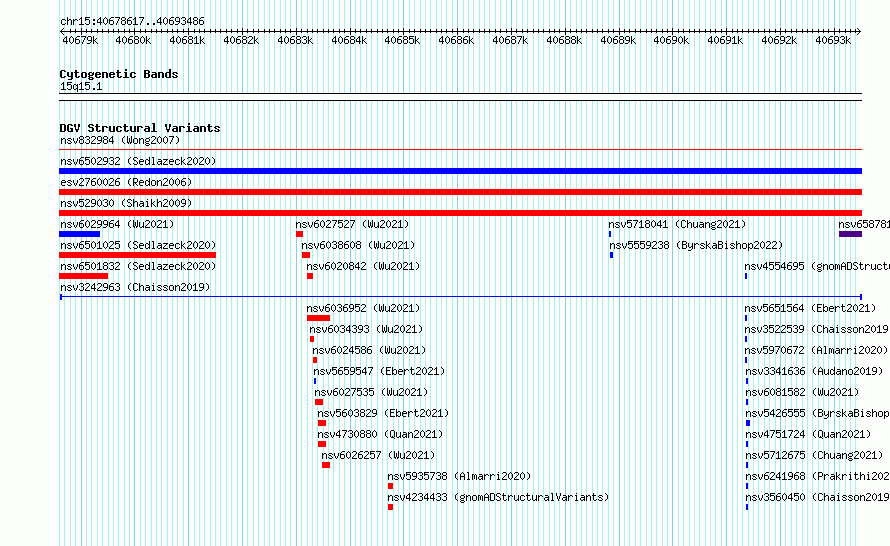The image size is (890, 546).
Task: Click the 40681k ruler position
Action: [x=187, y=40]
